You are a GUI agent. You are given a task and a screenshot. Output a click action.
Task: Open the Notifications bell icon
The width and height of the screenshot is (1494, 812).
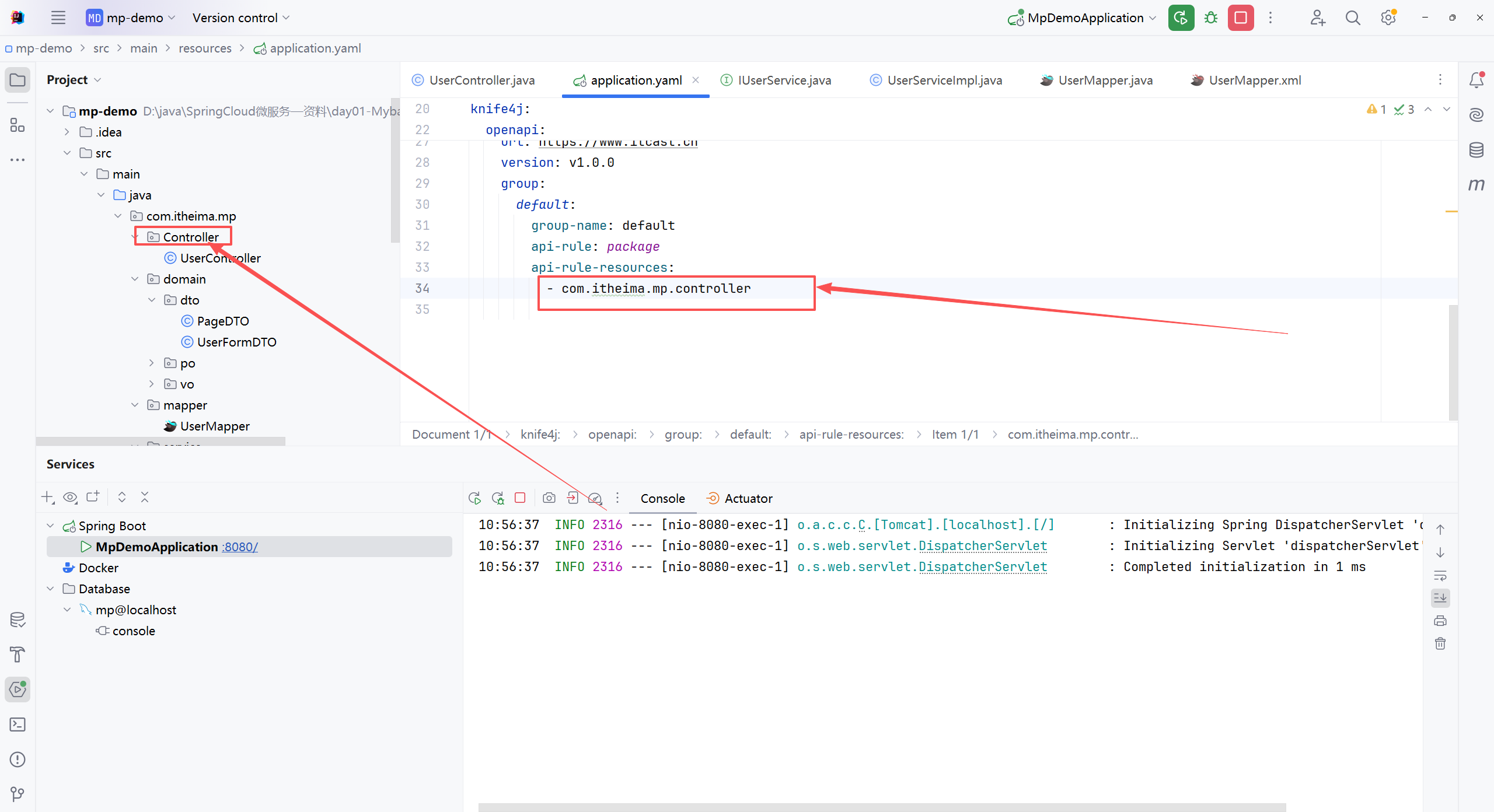coord(1476,80)
